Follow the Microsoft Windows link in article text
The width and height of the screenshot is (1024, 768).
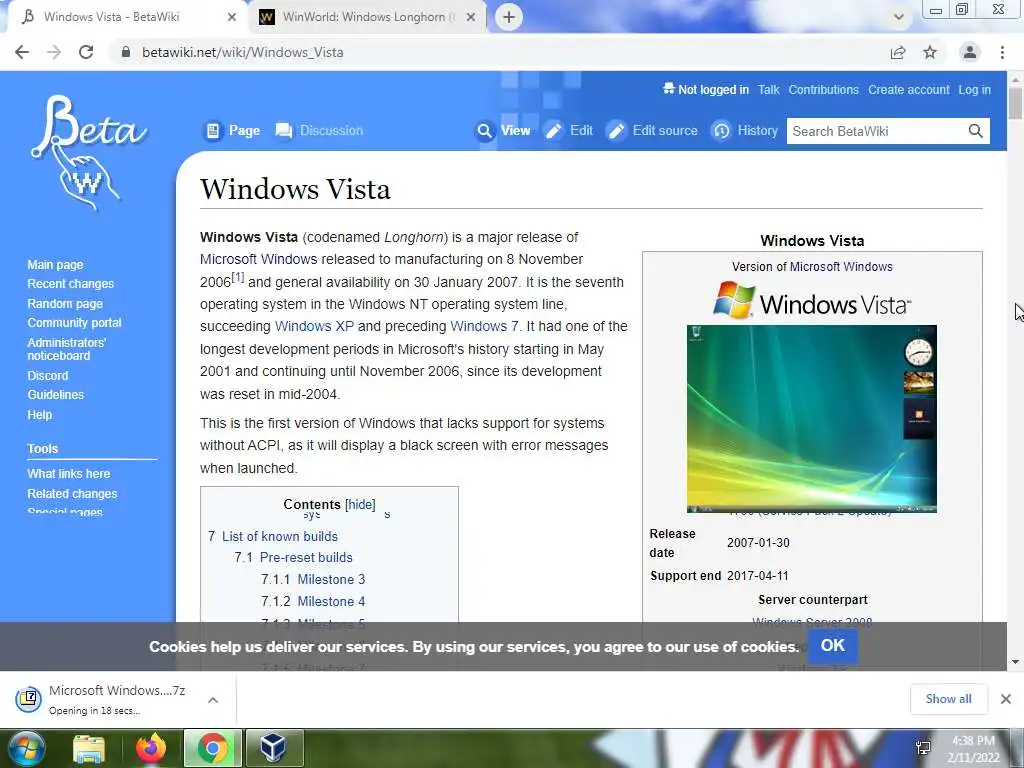[x=259, y=259]
